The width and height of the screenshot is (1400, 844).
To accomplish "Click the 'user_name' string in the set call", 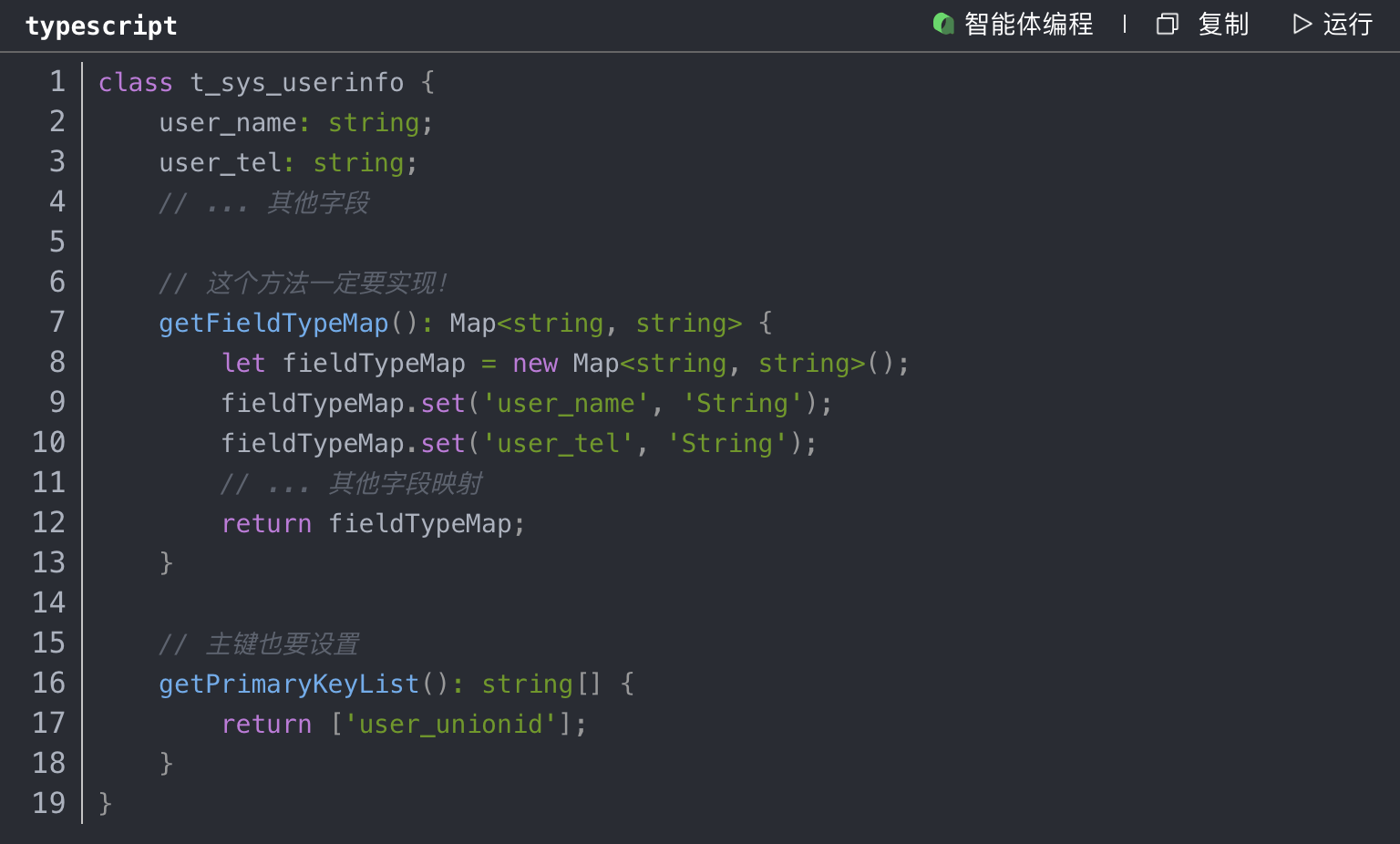I will pos(565,403).
